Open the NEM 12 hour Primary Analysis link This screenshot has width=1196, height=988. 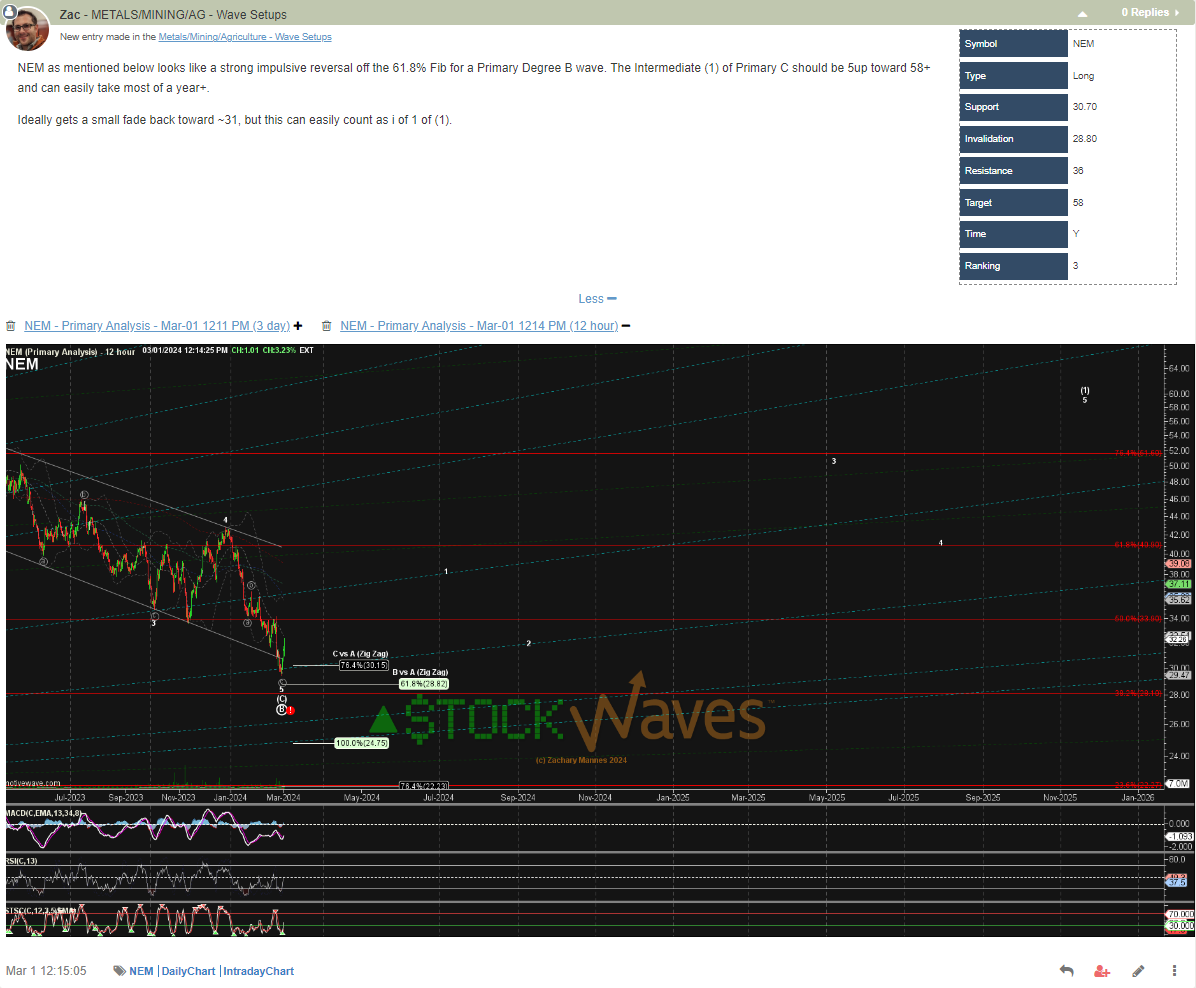(x=478, y=326)
